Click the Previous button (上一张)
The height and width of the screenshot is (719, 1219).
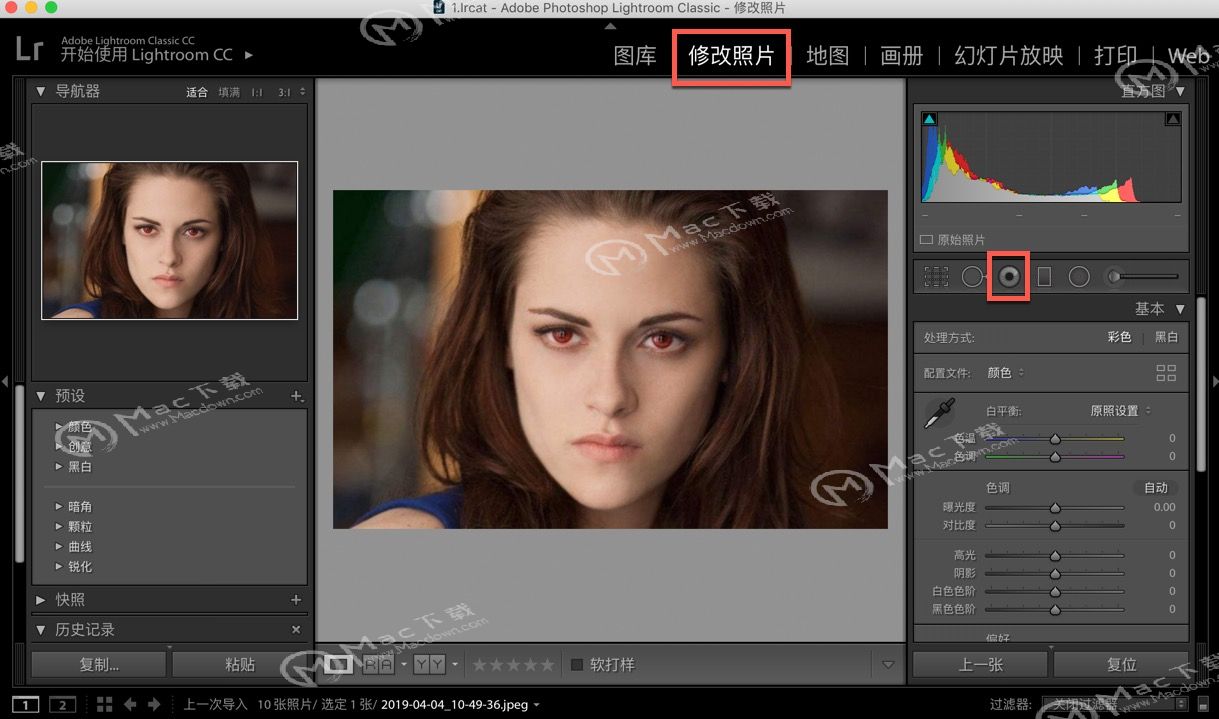pyautogui.click(x=980, y=665)
